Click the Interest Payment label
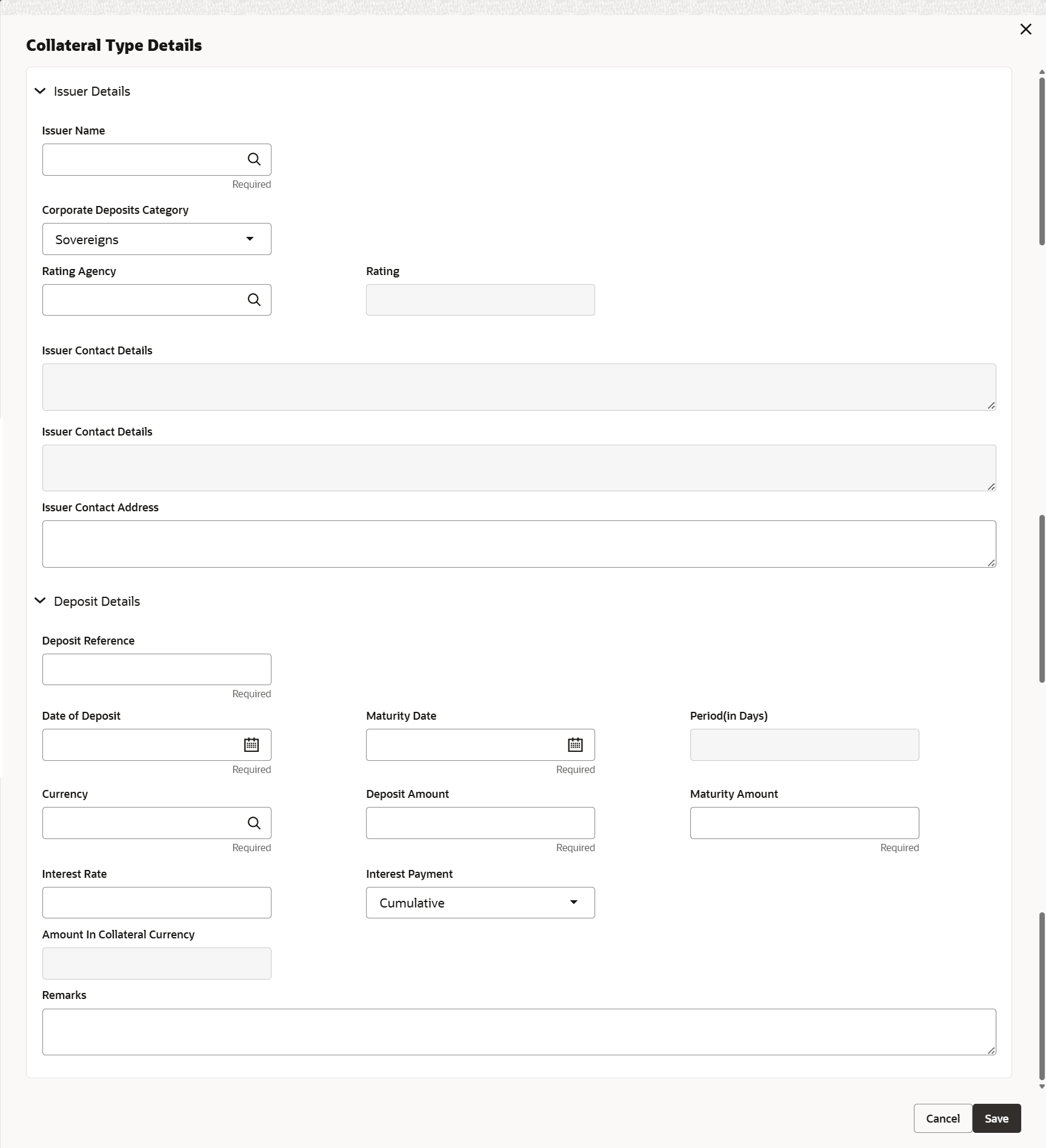 tap(409, 874)
